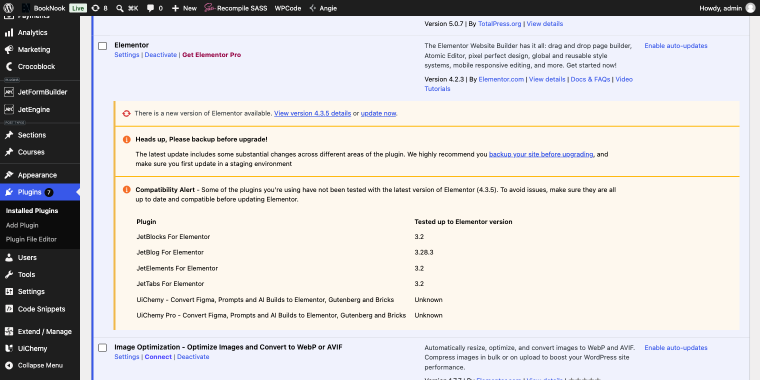The image size is (760, 380).
Task: Click Connect under Image Optimization
Action: tap(158, 357)
